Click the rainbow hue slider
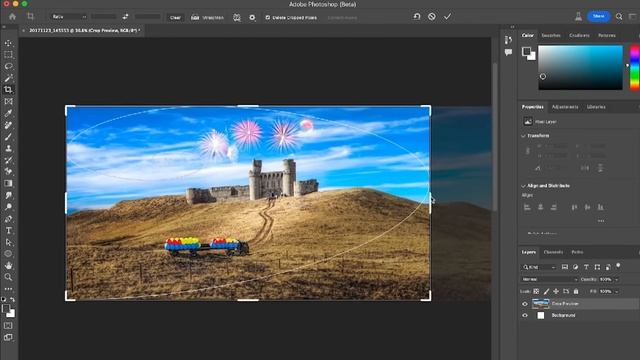 tap(635, 67)
